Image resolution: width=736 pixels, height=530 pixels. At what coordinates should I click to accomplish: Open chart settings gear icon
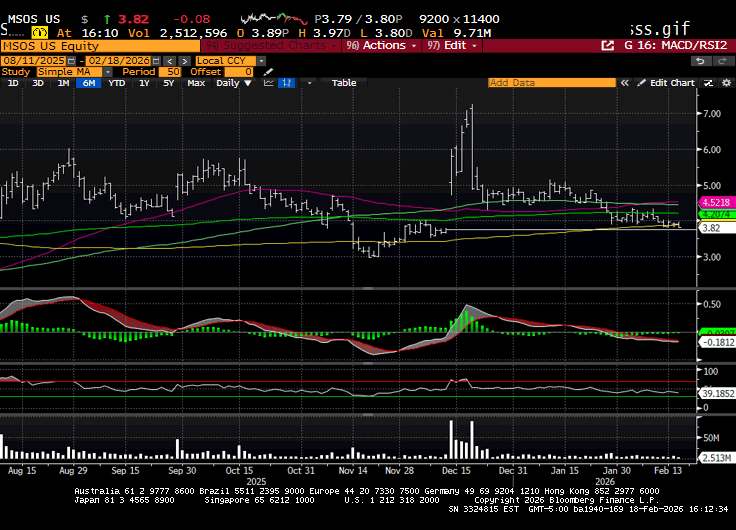[x=726, y=83]
